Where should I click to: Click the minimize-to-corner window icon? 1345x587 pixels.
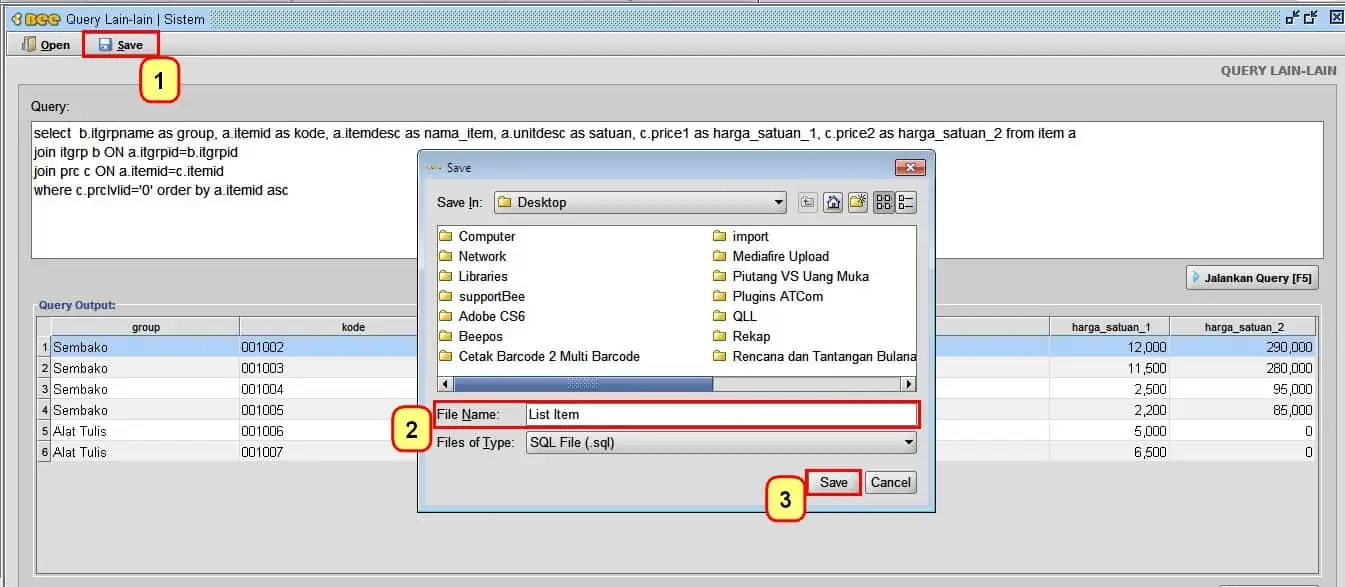1293,17
